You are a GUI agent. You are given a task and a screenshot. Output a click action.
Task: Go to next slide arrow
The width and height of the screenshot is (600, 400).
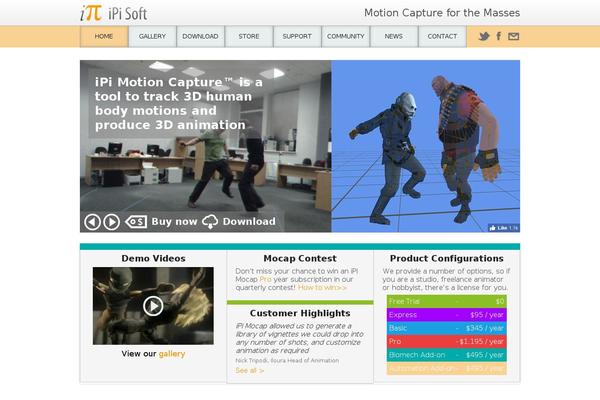[111, 222]
